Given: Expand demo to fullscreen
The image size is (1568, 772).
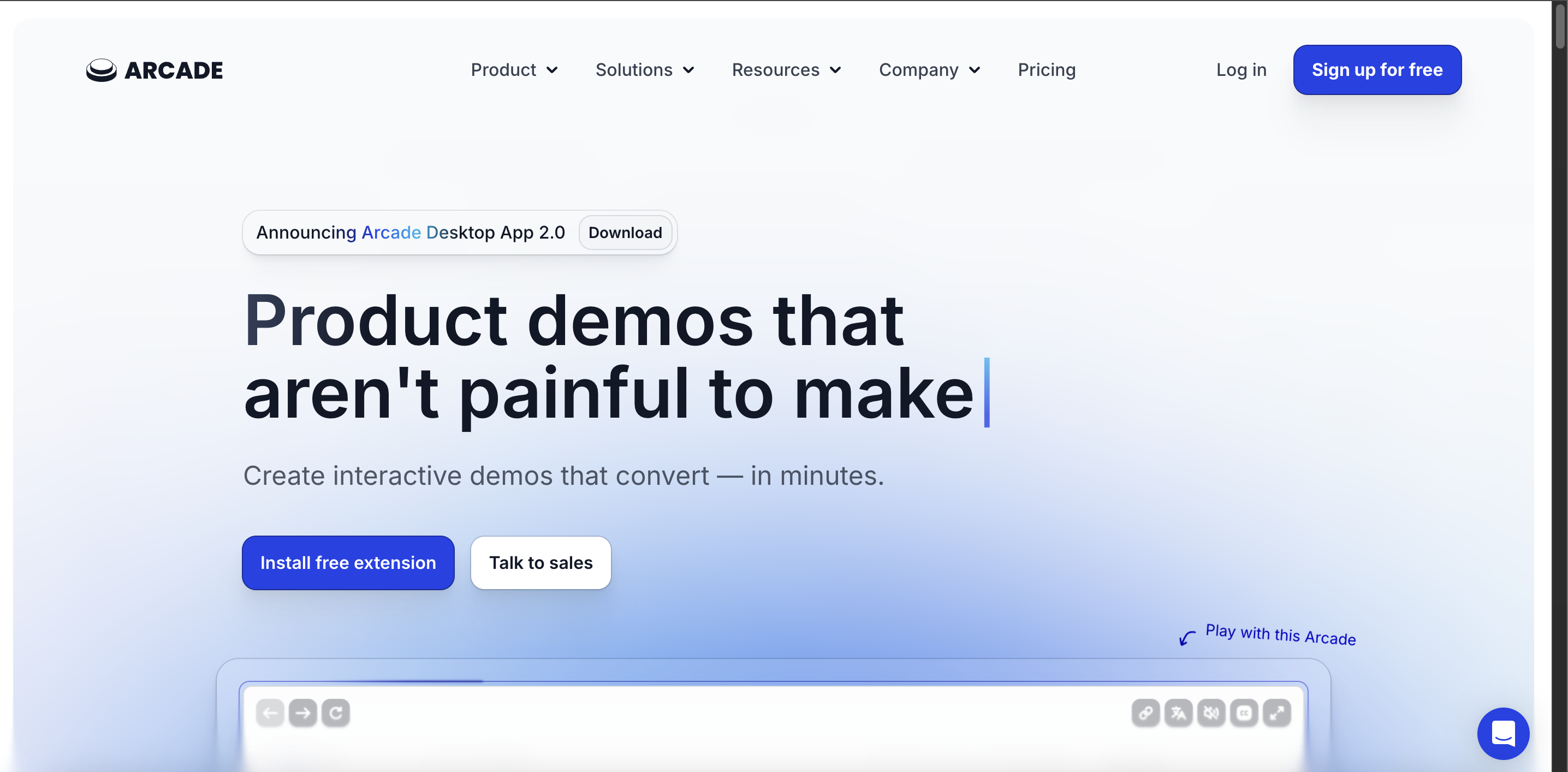Looking at the screenshot, I should [x=1277, y=712].
